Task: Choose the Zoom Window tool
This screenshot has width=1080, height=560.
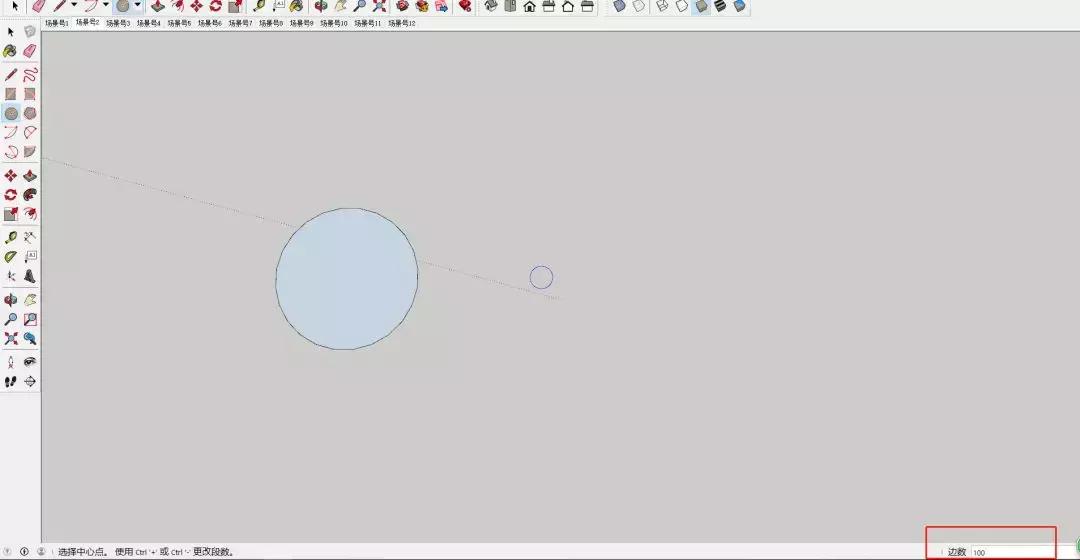Action: click(30, 320)
